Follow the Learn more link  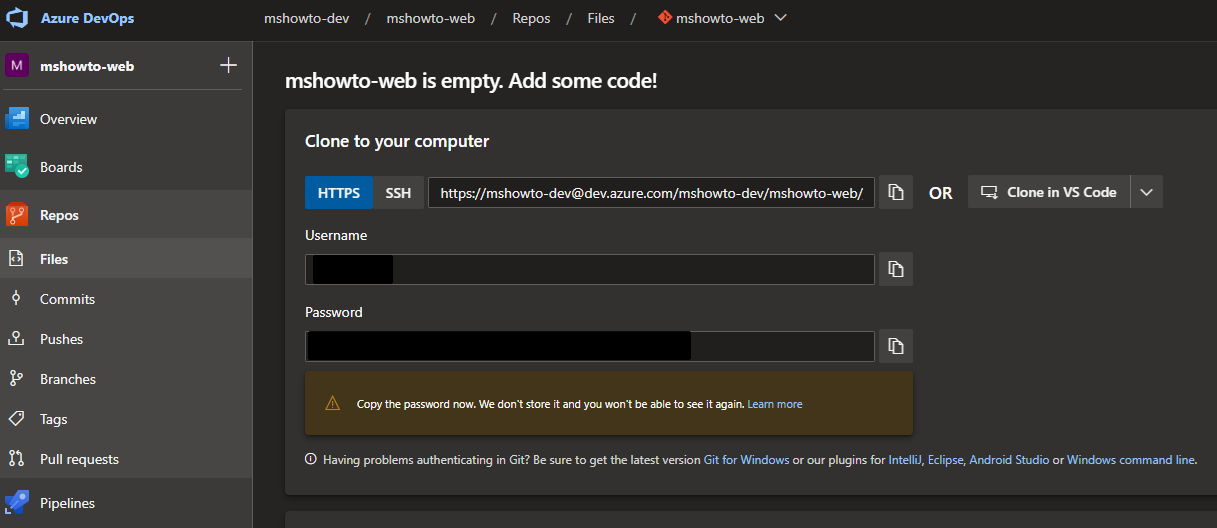point(775,404)
